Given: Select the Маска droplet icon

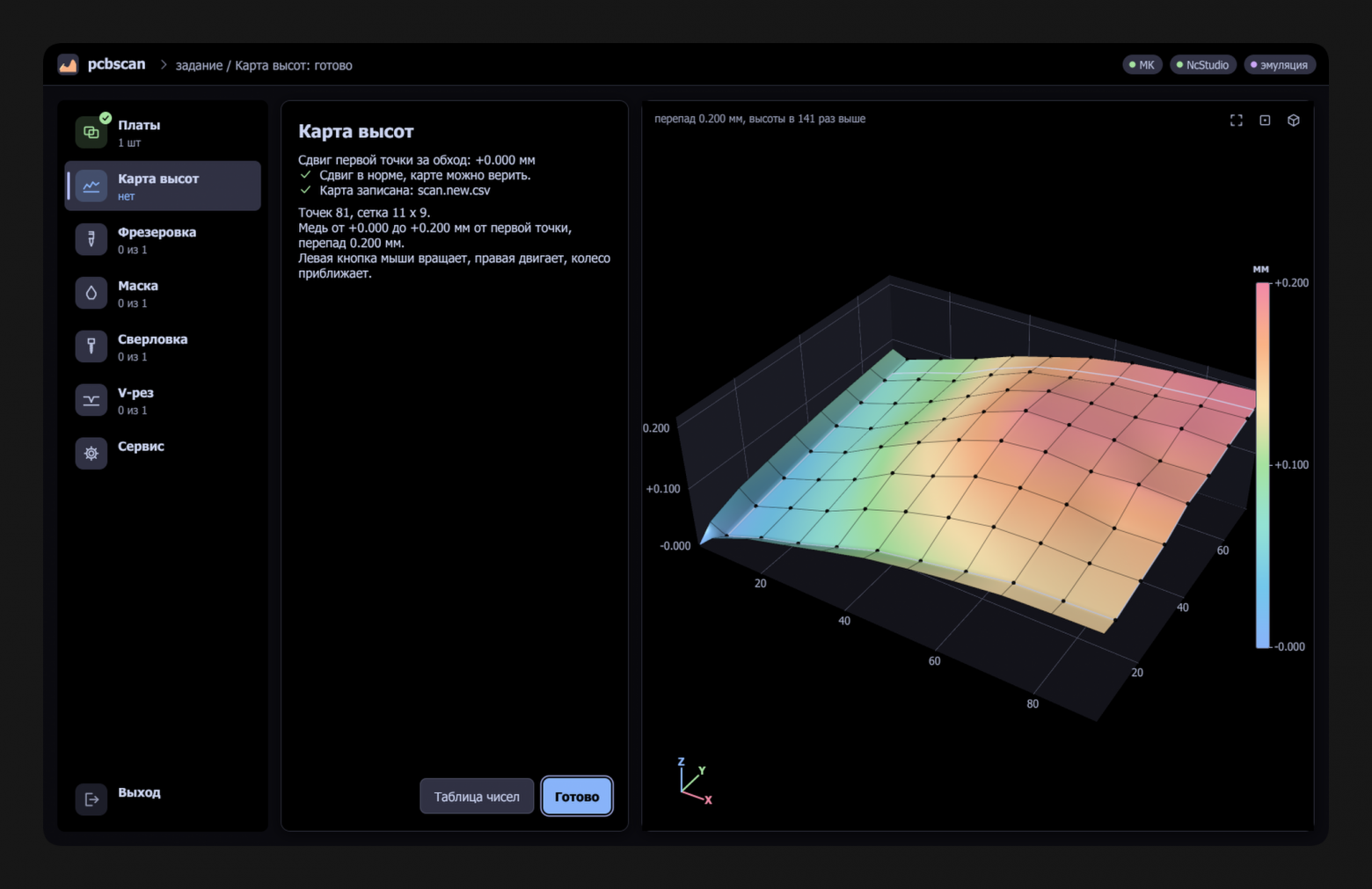Looking at the screenshot, I should [x=91, y=293].
